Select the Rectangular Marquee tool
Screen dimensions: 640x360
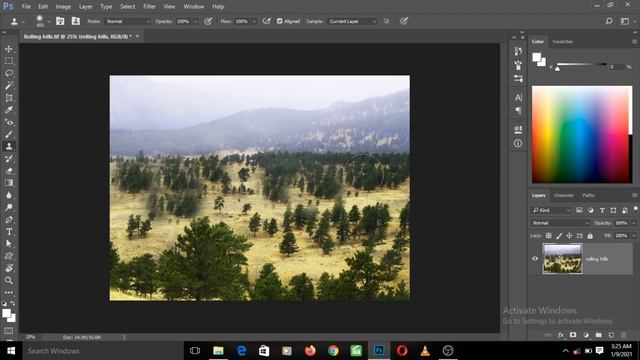coord(9,61)
